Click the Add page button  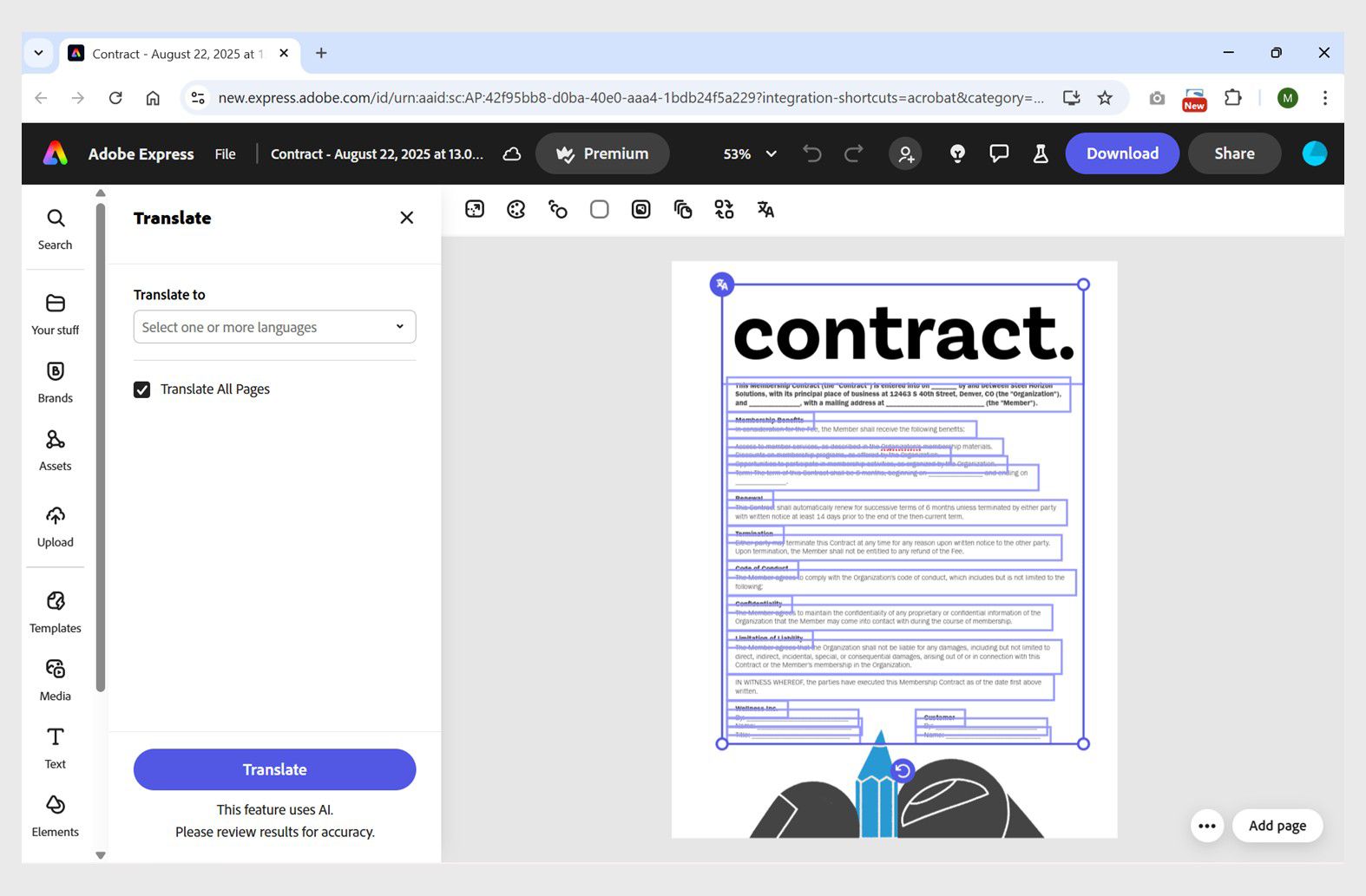[x=1277, y=826]
